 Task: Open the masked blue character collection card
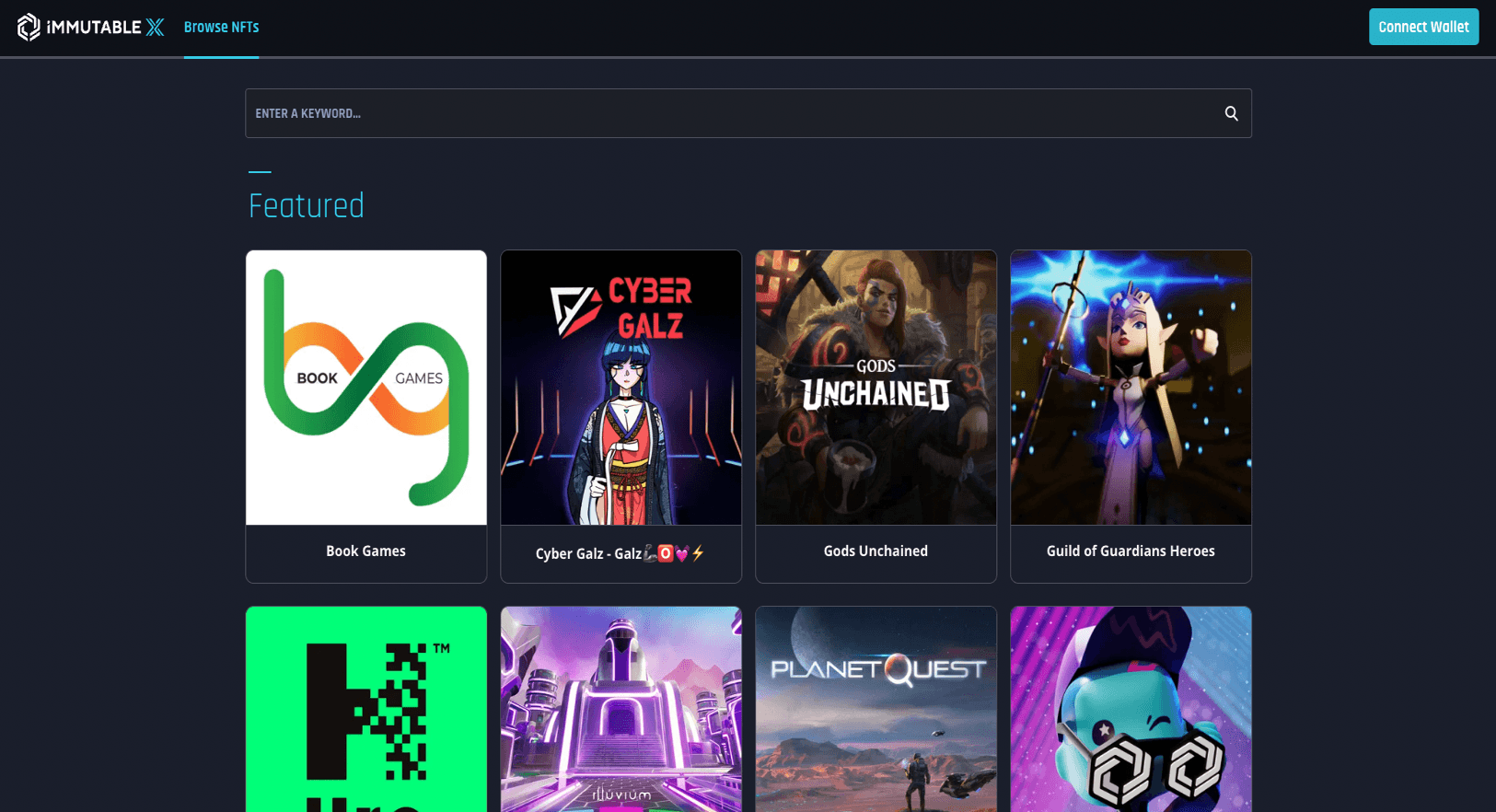point(1131,709)
